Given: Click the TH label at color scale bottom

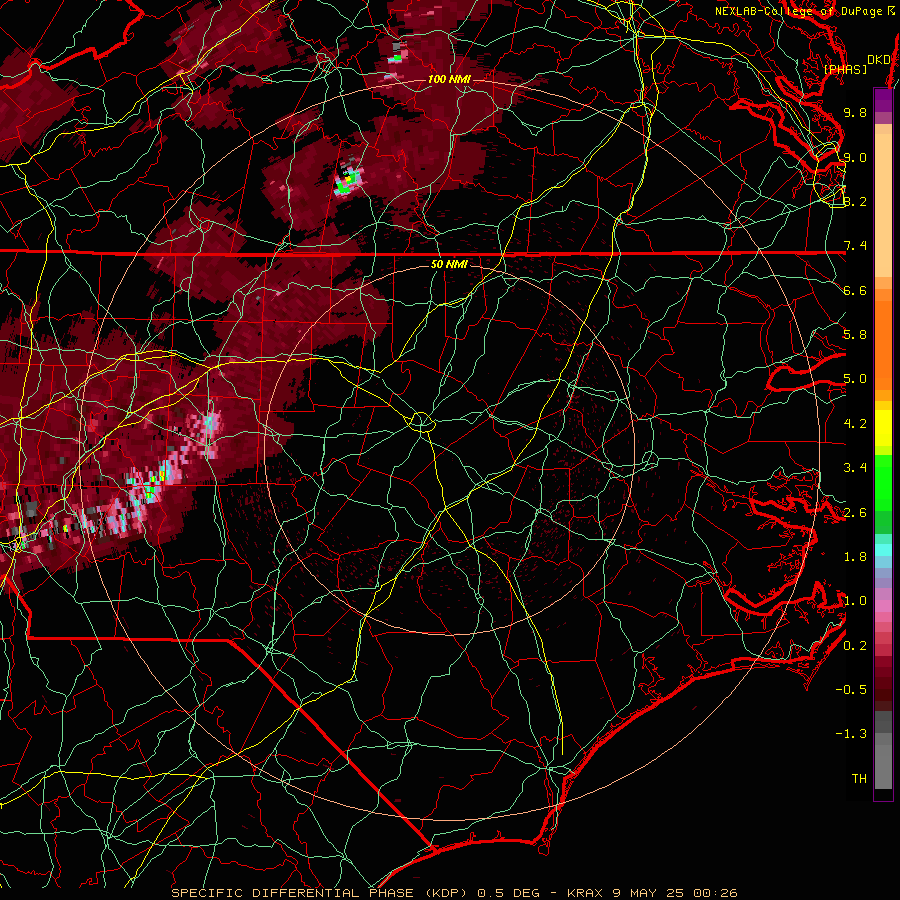Looking at the screenshot, I should pyautogui.click(x=859, y=779).
